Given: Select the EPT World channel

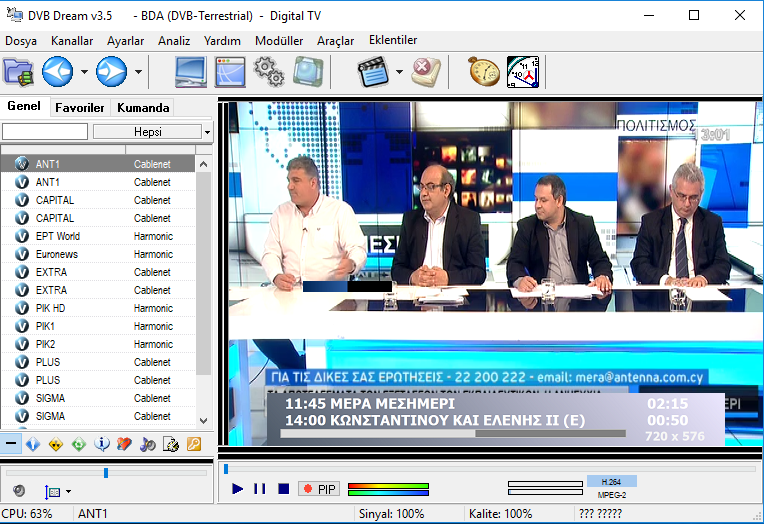Looking at the screenshot, I should pos(98,236).
